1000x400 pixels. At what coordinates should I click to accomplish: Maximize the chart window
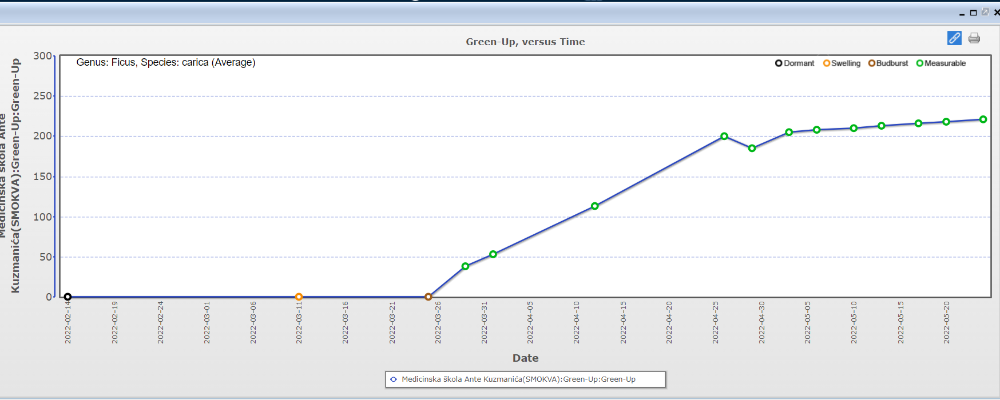pyautogui.click(x=973, y=12)
